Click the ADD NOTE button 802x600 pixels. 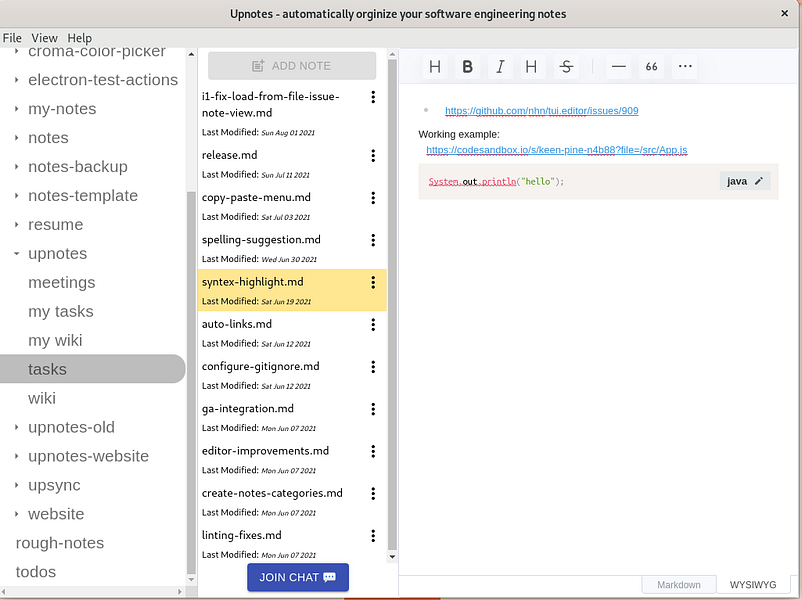pyautogui.click(x=292, y=65)
